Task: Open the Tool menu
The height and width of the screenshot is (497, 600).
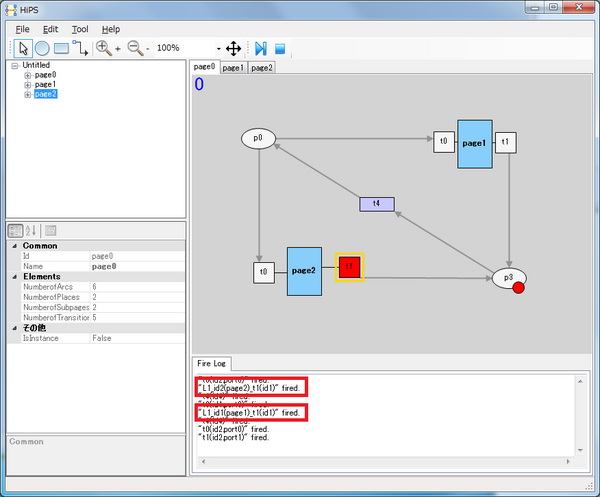Action: click(x=80, y=29)
